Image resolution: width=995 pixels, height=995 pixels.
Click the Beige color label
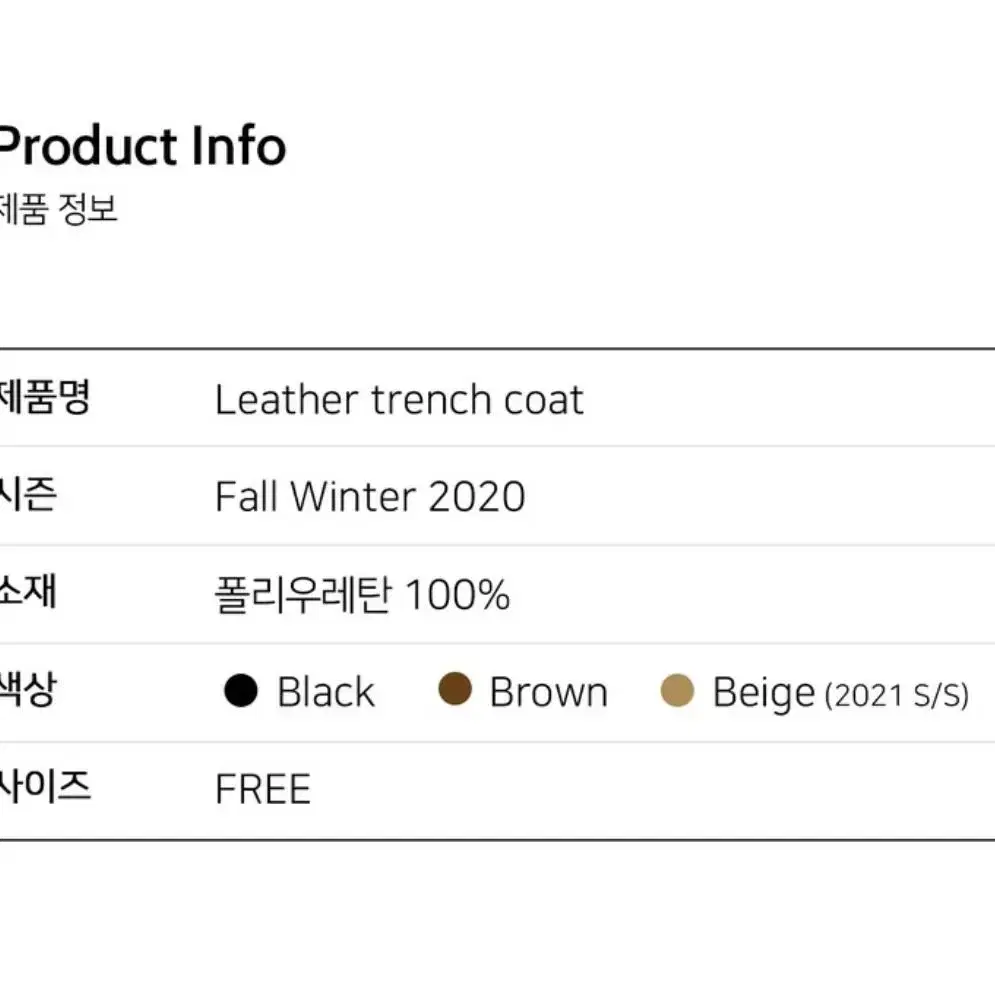[x=764, y=693]
